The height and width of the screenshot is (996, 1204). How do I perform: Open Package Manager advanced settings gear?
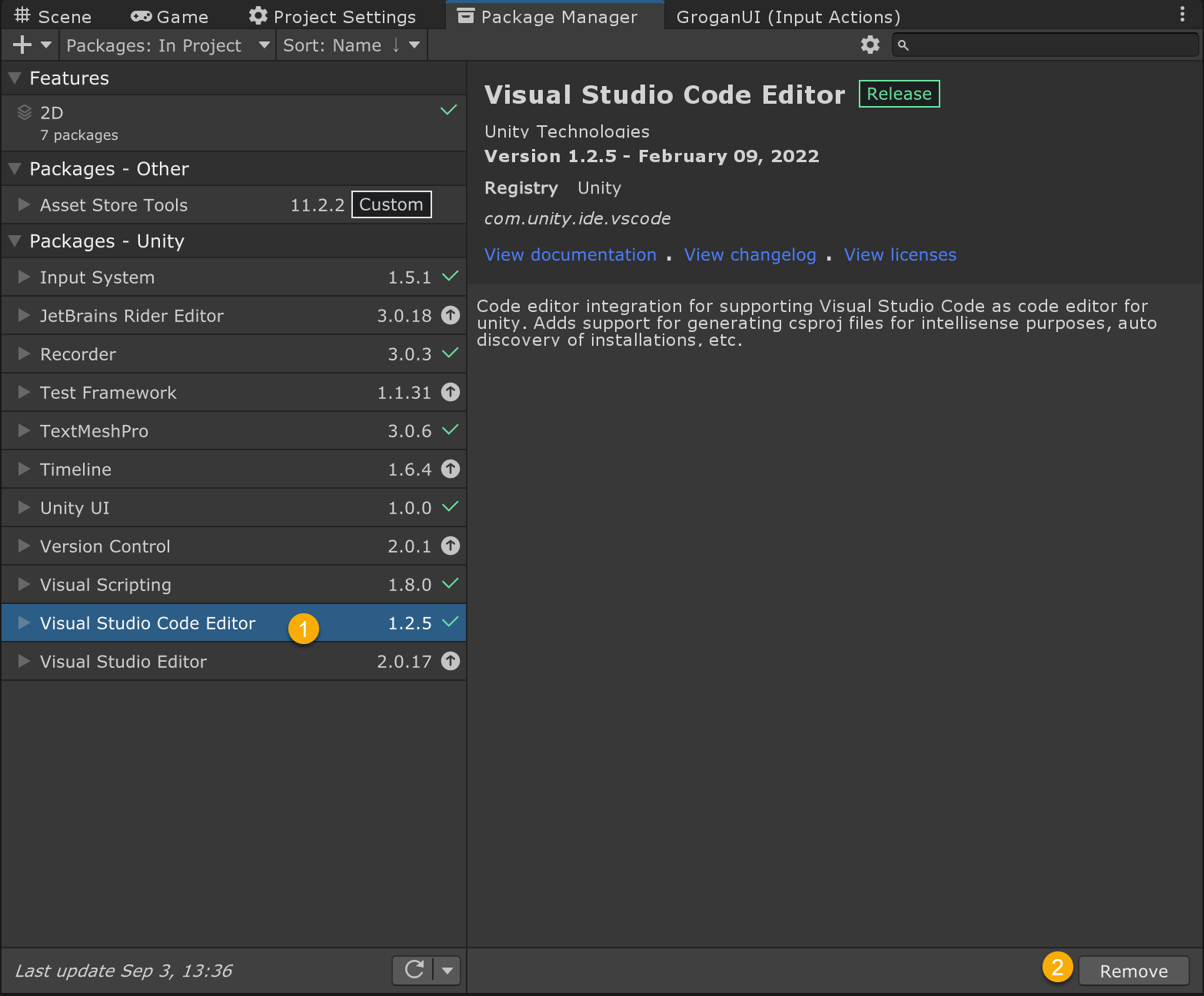click(x=870, y=45)
